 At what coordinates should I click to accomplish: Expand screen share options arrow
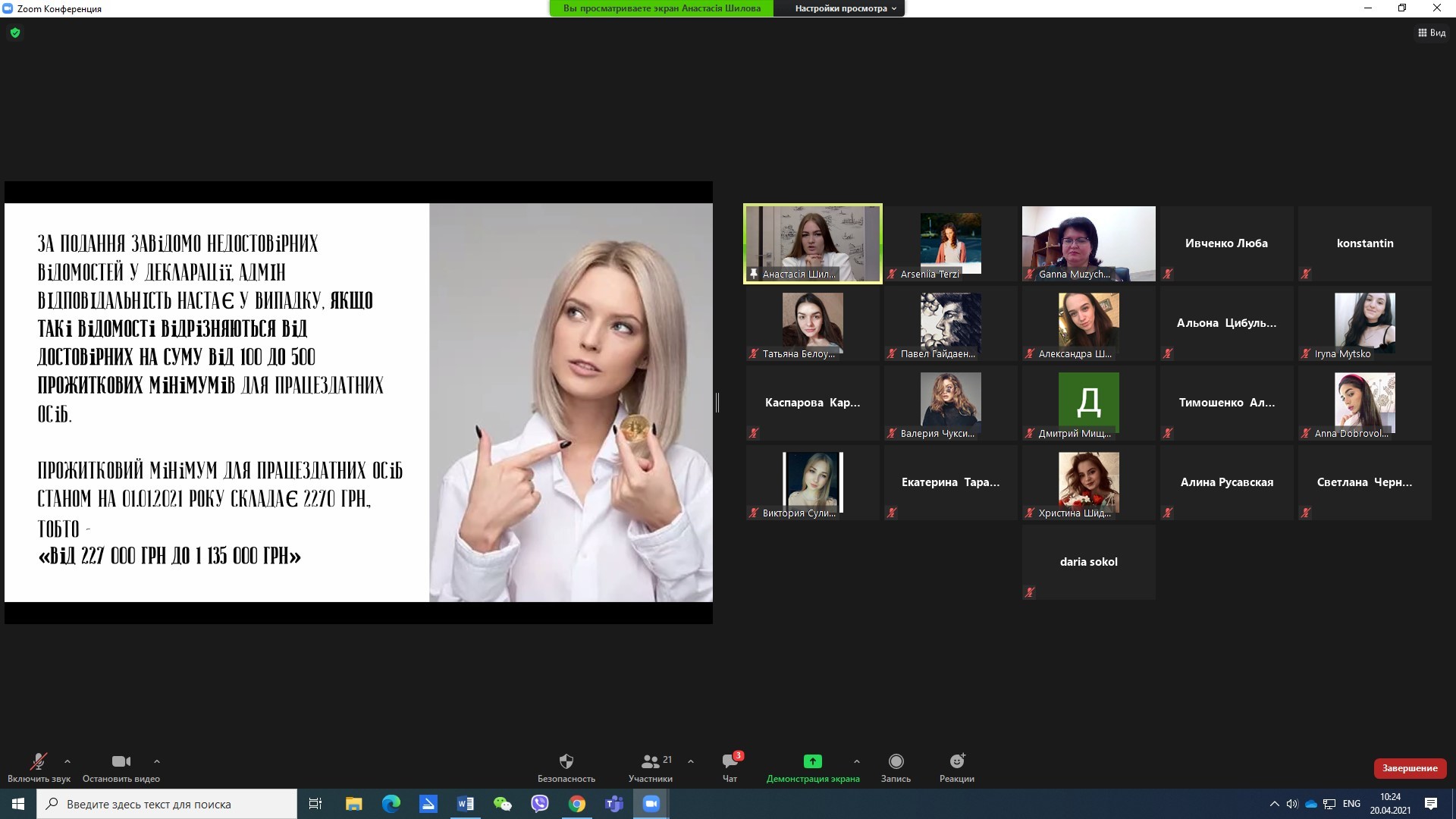(x=856, y=761)
